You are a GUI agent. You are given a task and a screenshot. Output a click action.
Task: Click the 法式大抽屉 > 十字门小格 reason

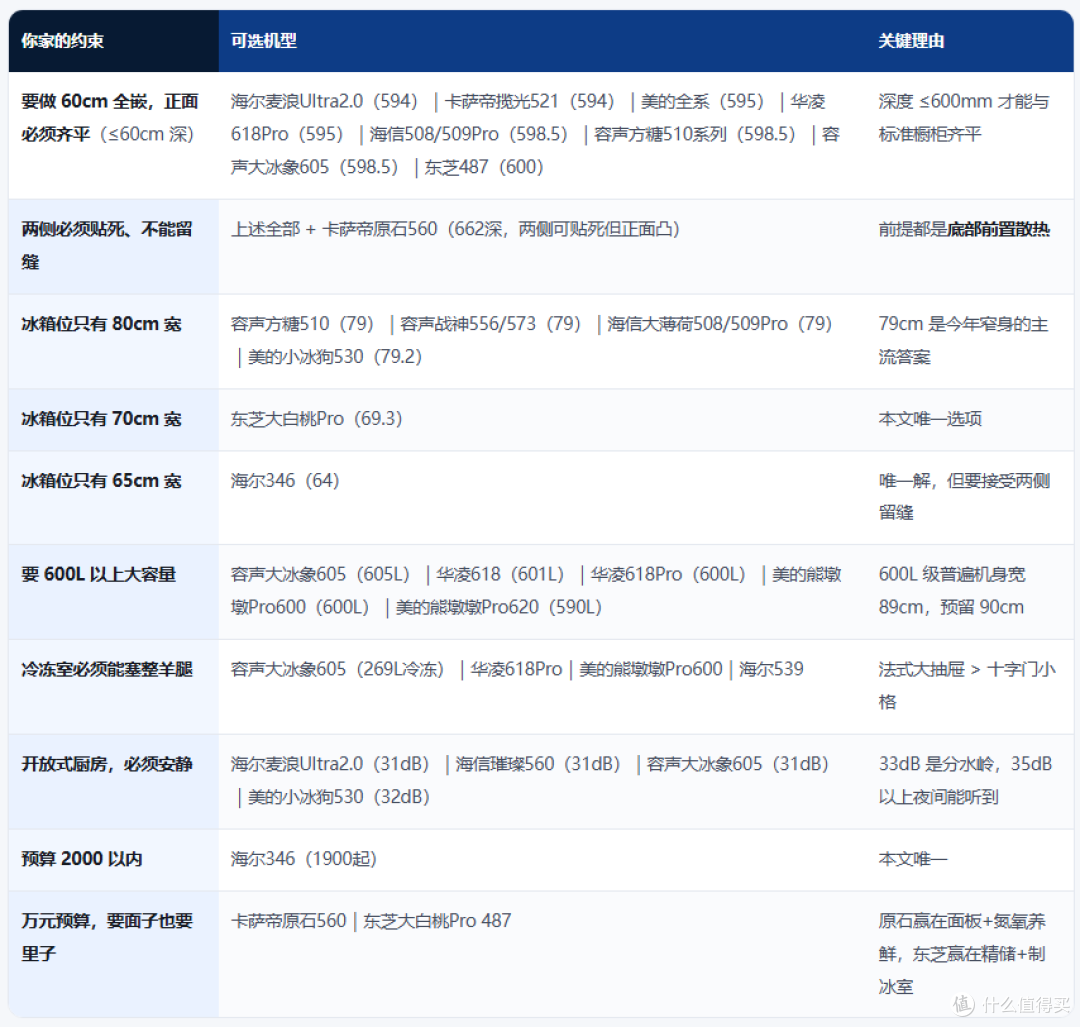click(969, 686)
